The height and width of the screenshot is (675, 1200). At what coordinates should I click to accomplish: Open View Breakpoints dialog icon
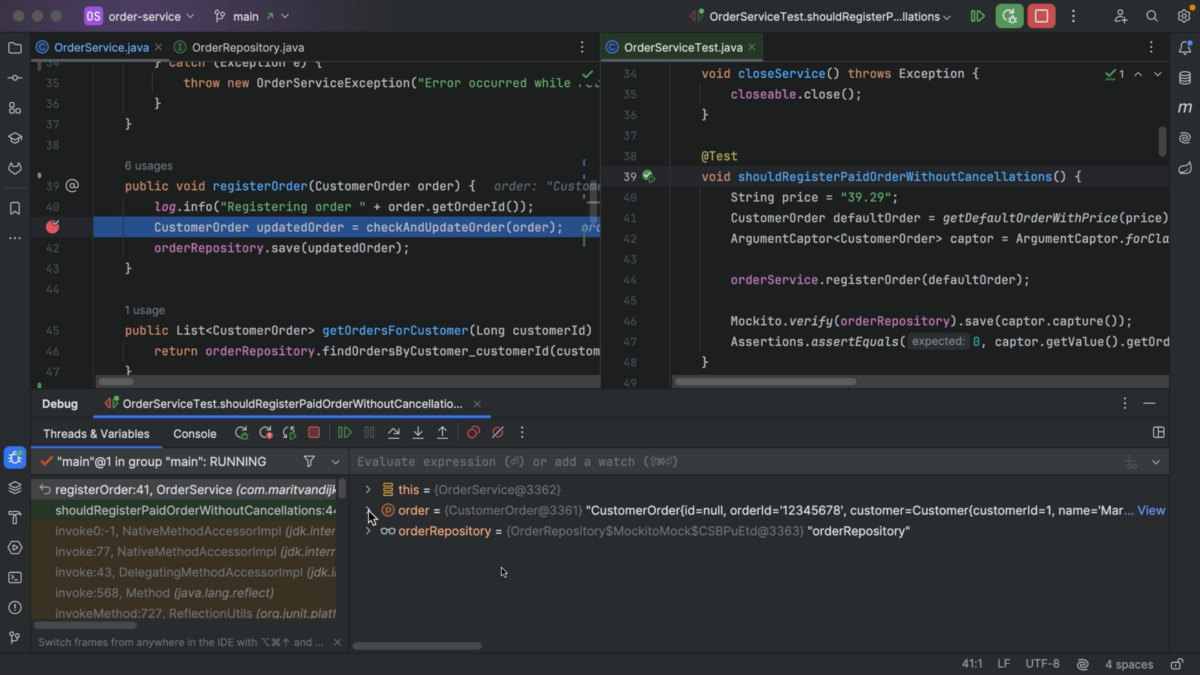coord(473,433)
